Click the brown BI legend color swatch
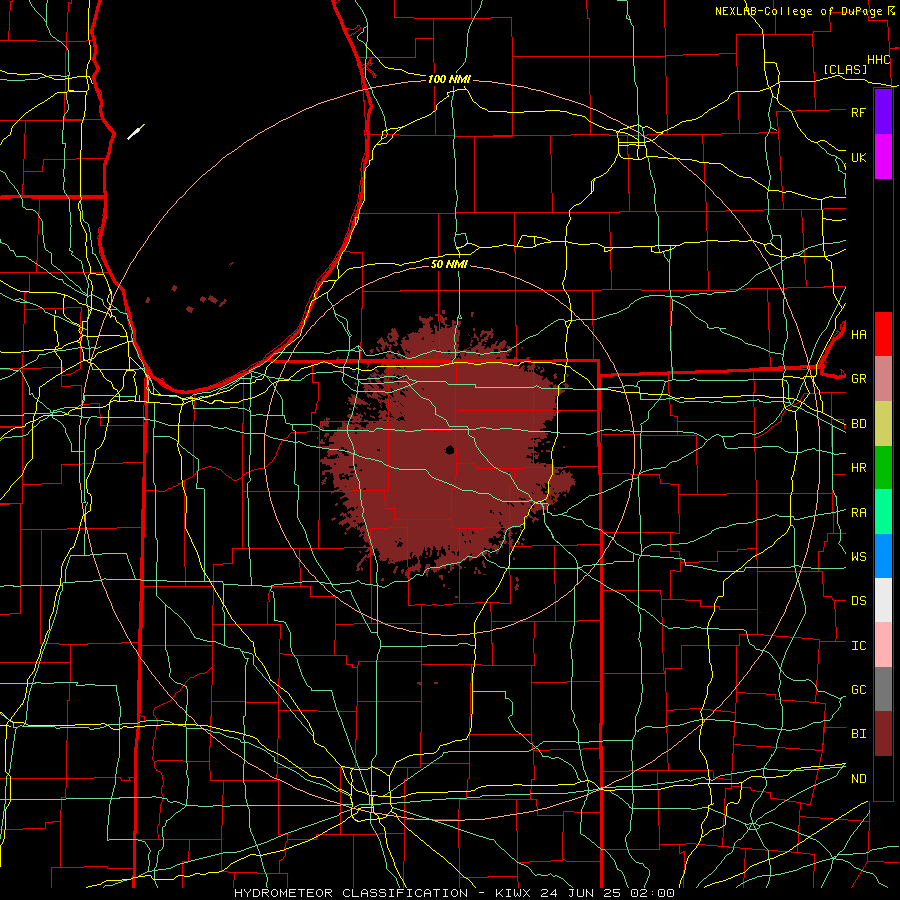 point(883,734)
